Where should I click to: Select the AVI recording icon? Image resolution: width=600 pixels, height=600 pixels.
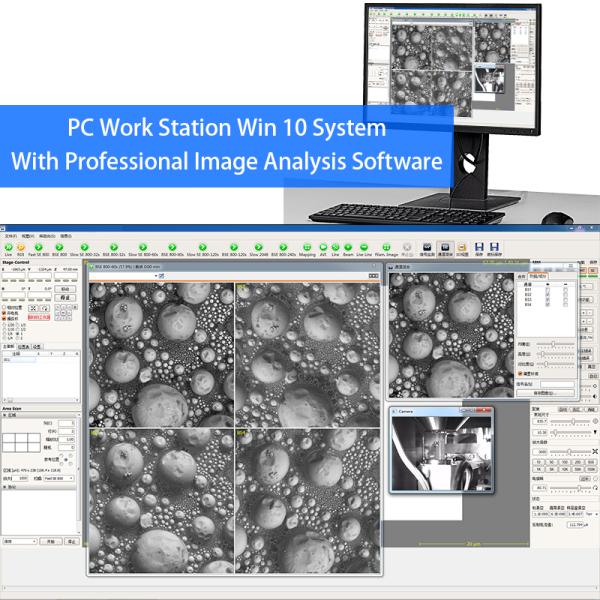click(323, 246)
